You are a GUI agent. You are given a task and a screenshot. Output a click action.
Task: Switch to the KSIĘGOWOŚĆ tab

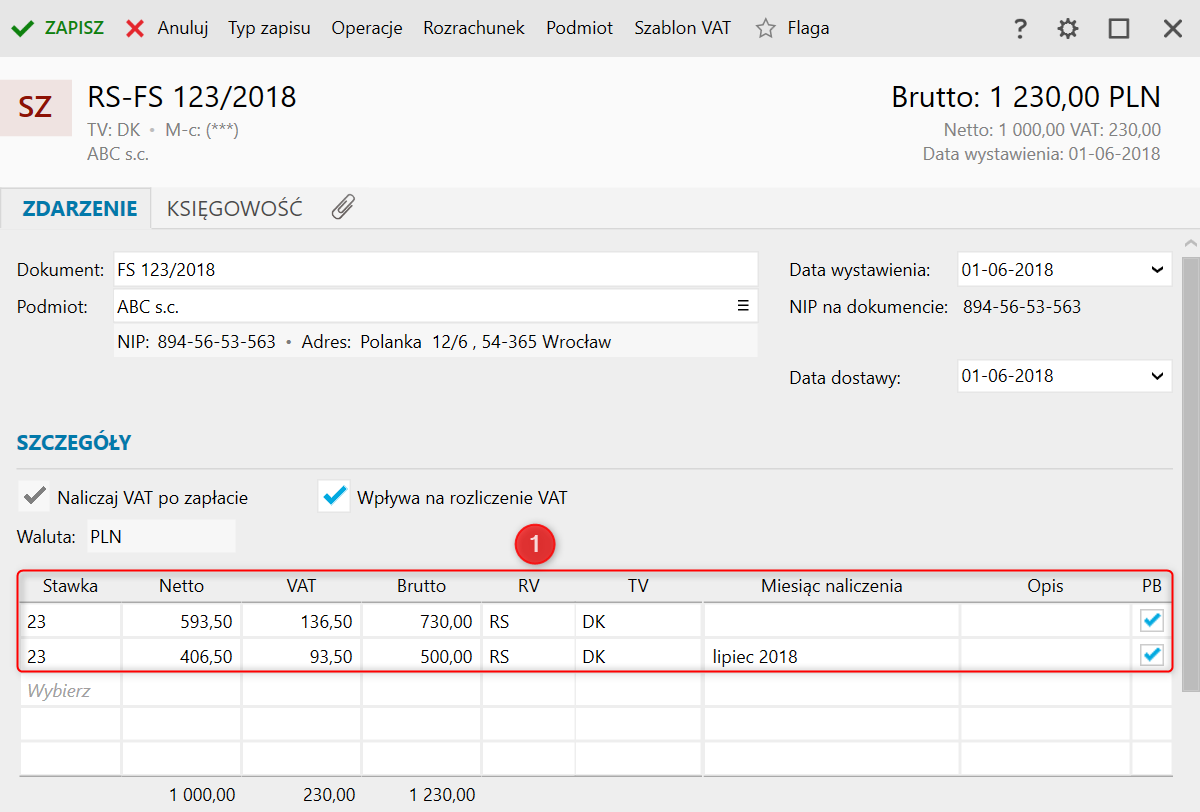pos(234,209)
